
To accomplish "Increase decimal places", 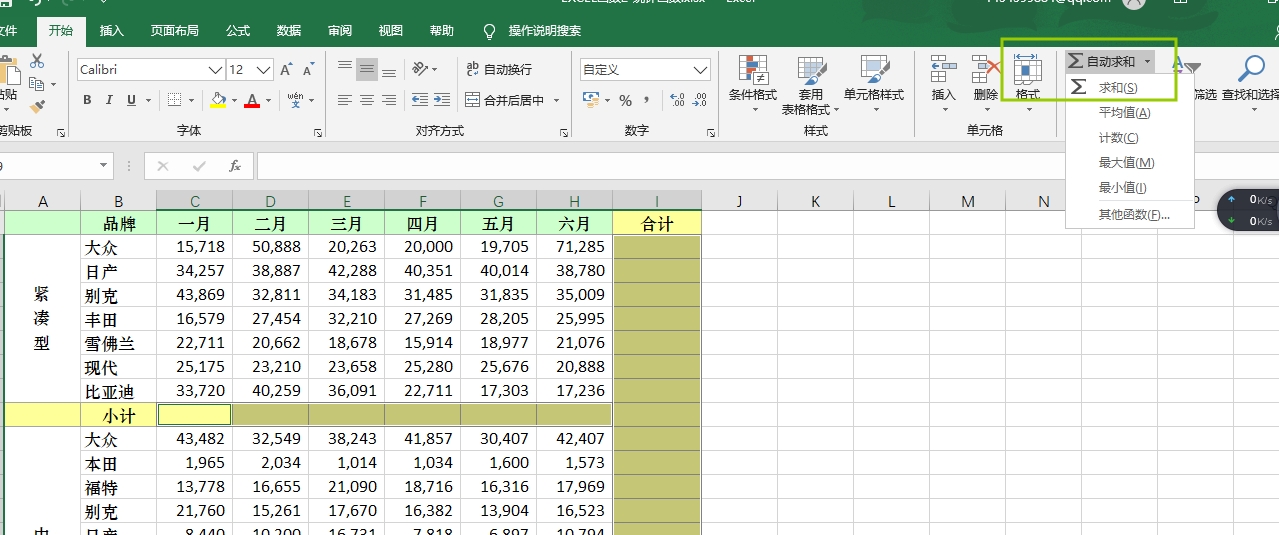I will (677, 100).
